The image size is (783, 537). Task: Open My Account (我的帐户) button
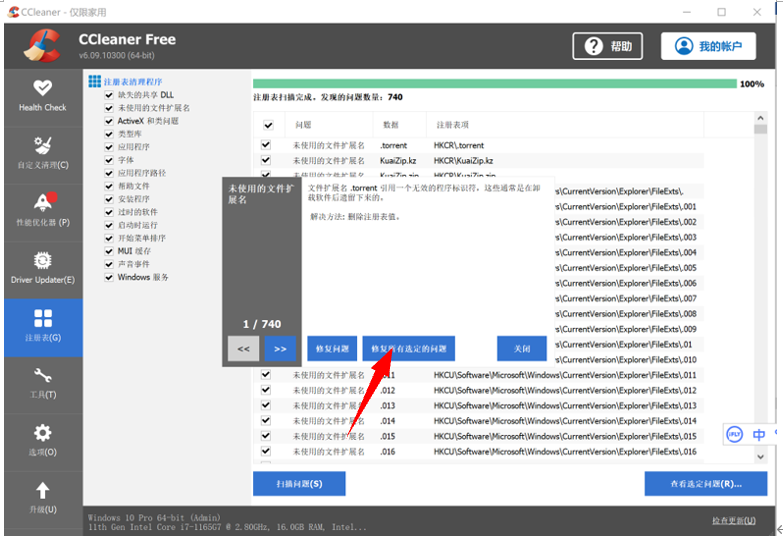(708, 46)
